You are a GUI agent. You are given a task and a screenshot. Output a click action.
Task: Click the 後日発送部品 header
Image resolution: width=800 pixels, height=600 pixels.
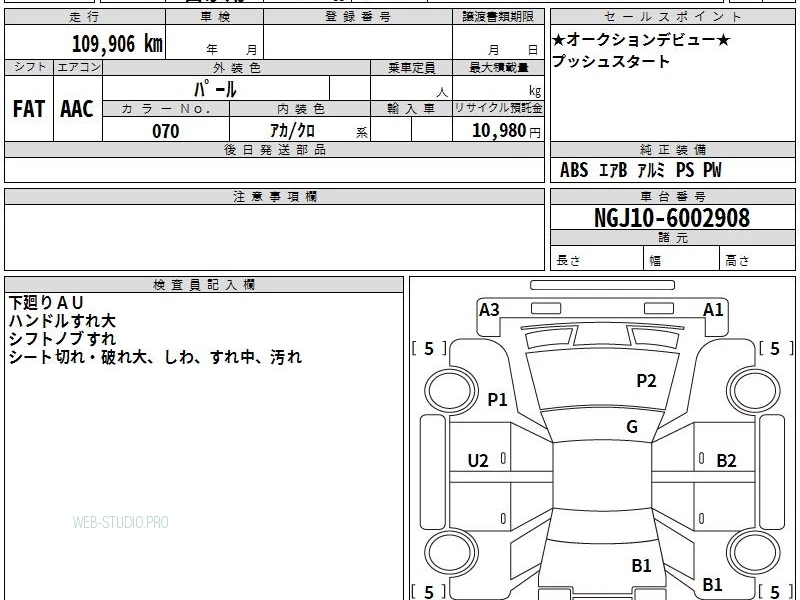coord(274,150)
